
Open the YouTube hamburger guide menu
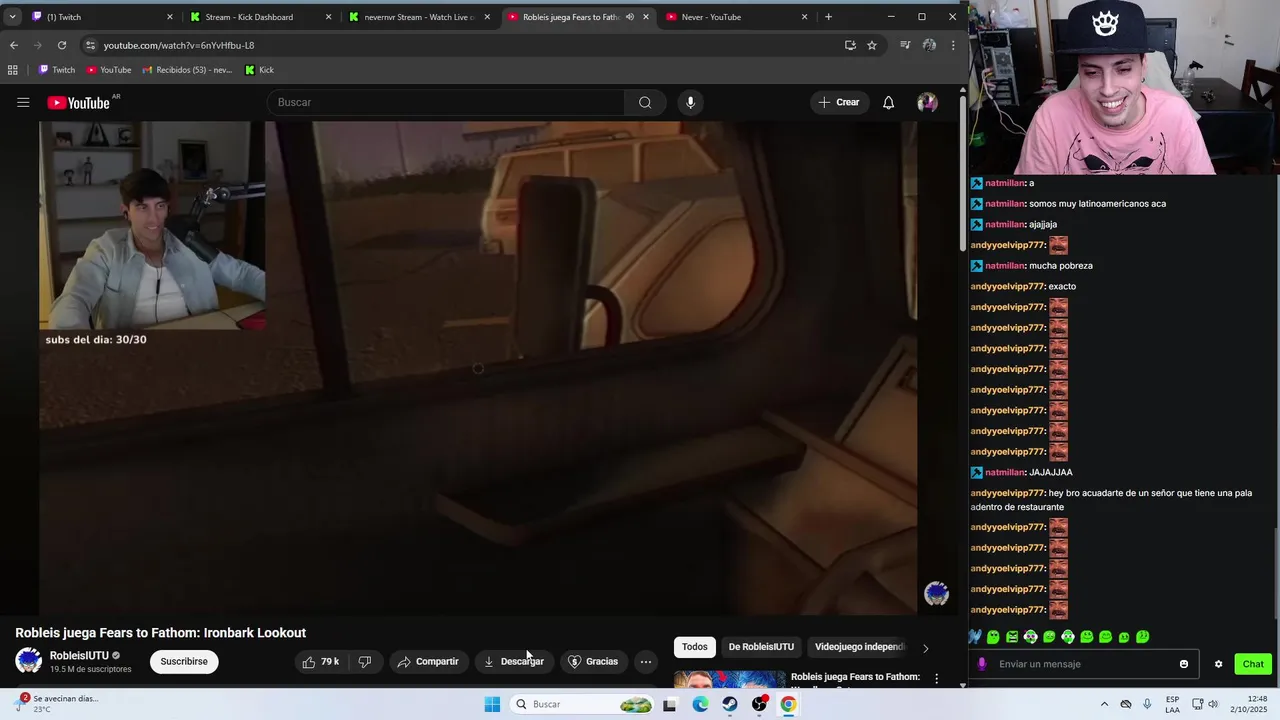click(x=23, y=102)
